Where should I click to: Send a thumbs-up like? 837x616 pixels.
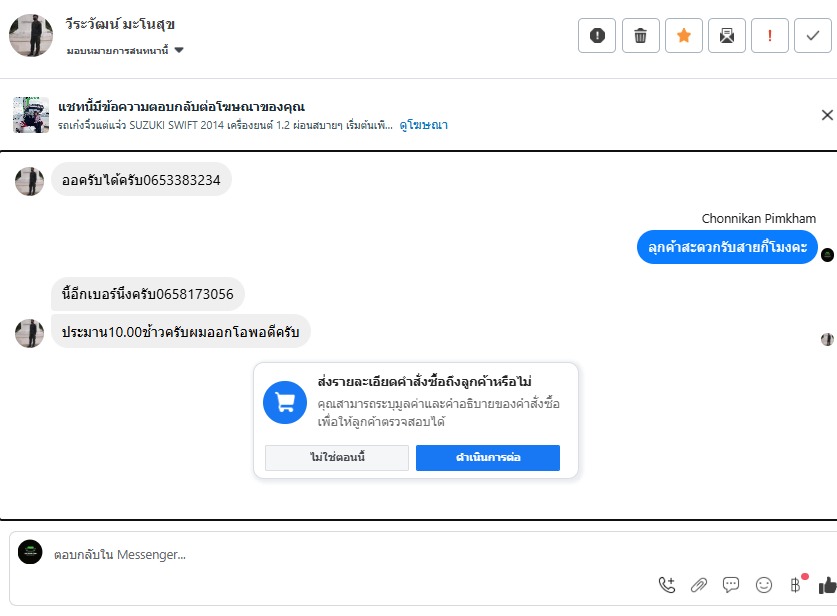pos(827,586)
